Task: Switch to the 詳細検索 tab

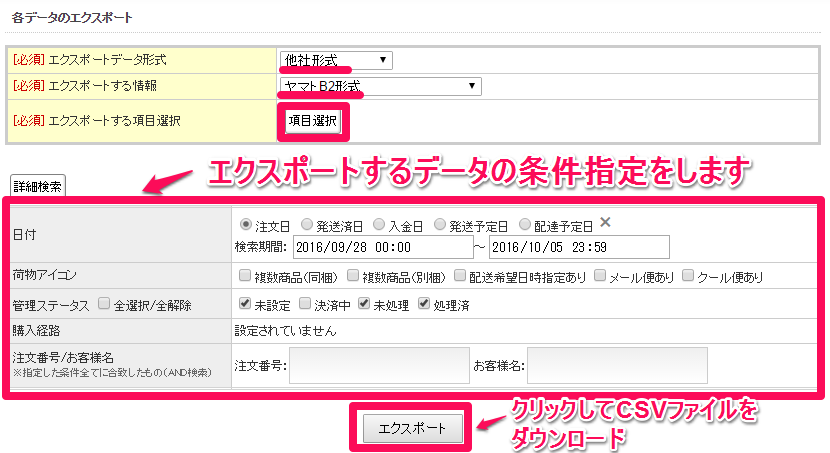Action: (39, 185)
